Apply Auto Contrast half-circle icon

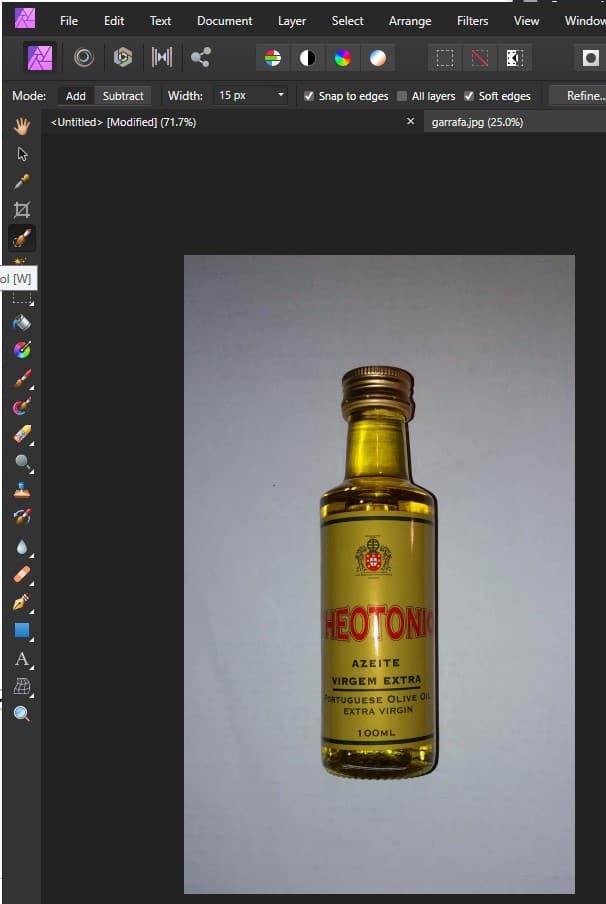[x=307, y=58]
